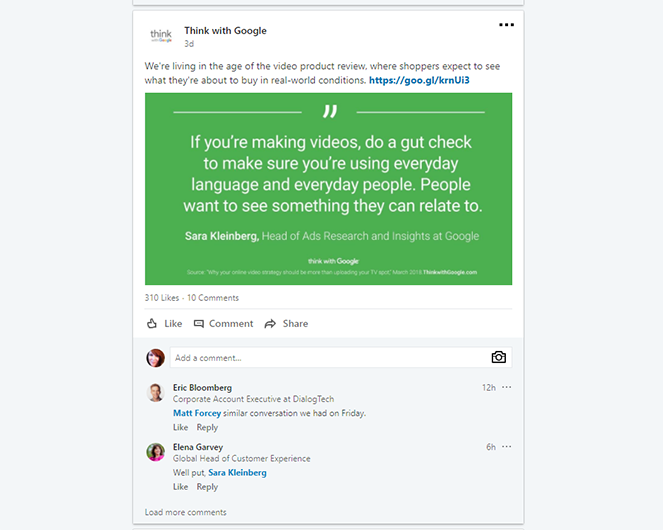The image size is (663, 530).
Task: Click the Comment speech bubble icon
Action: [x=199, y=324]
